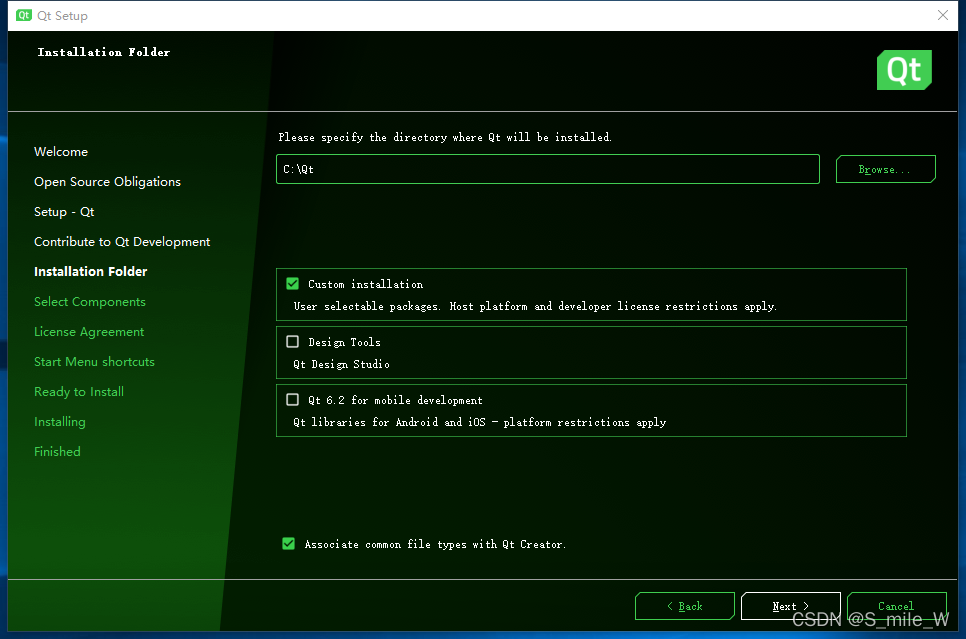
Task: Select Open Source Obligations step
Action: tap(107, 182)
